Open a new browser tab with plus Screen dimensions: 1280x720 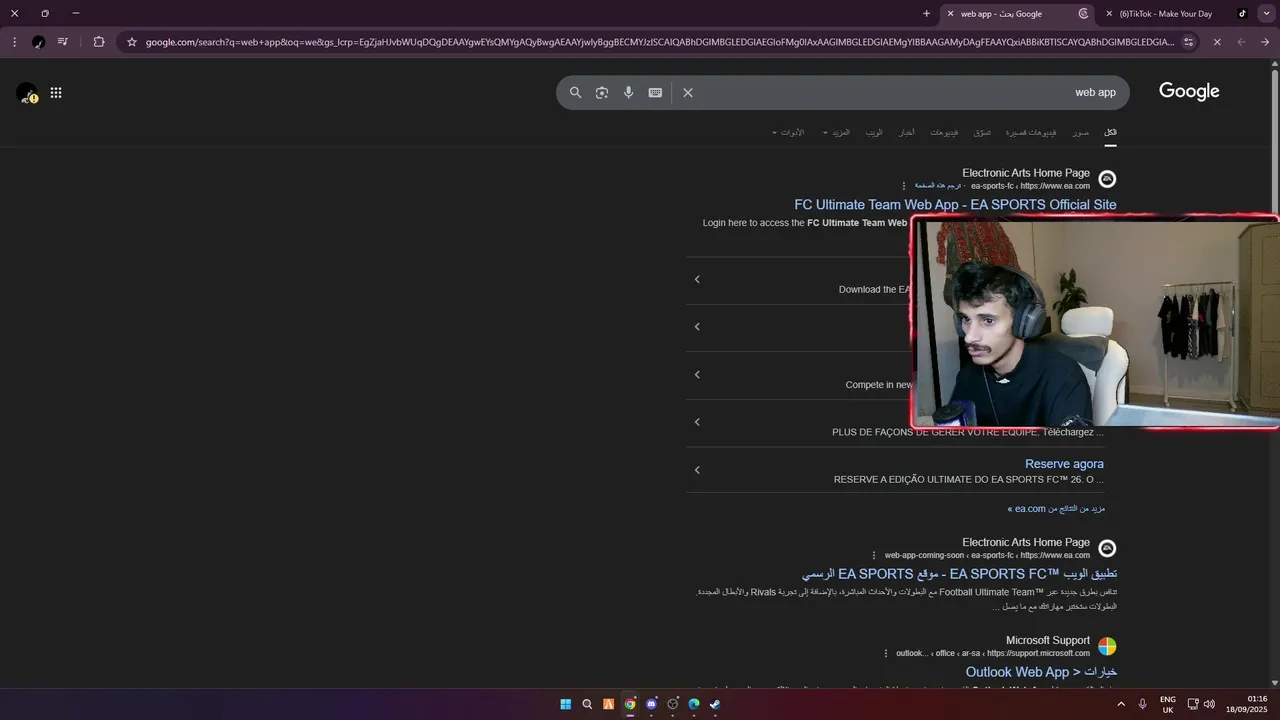[x=926, y=14]
